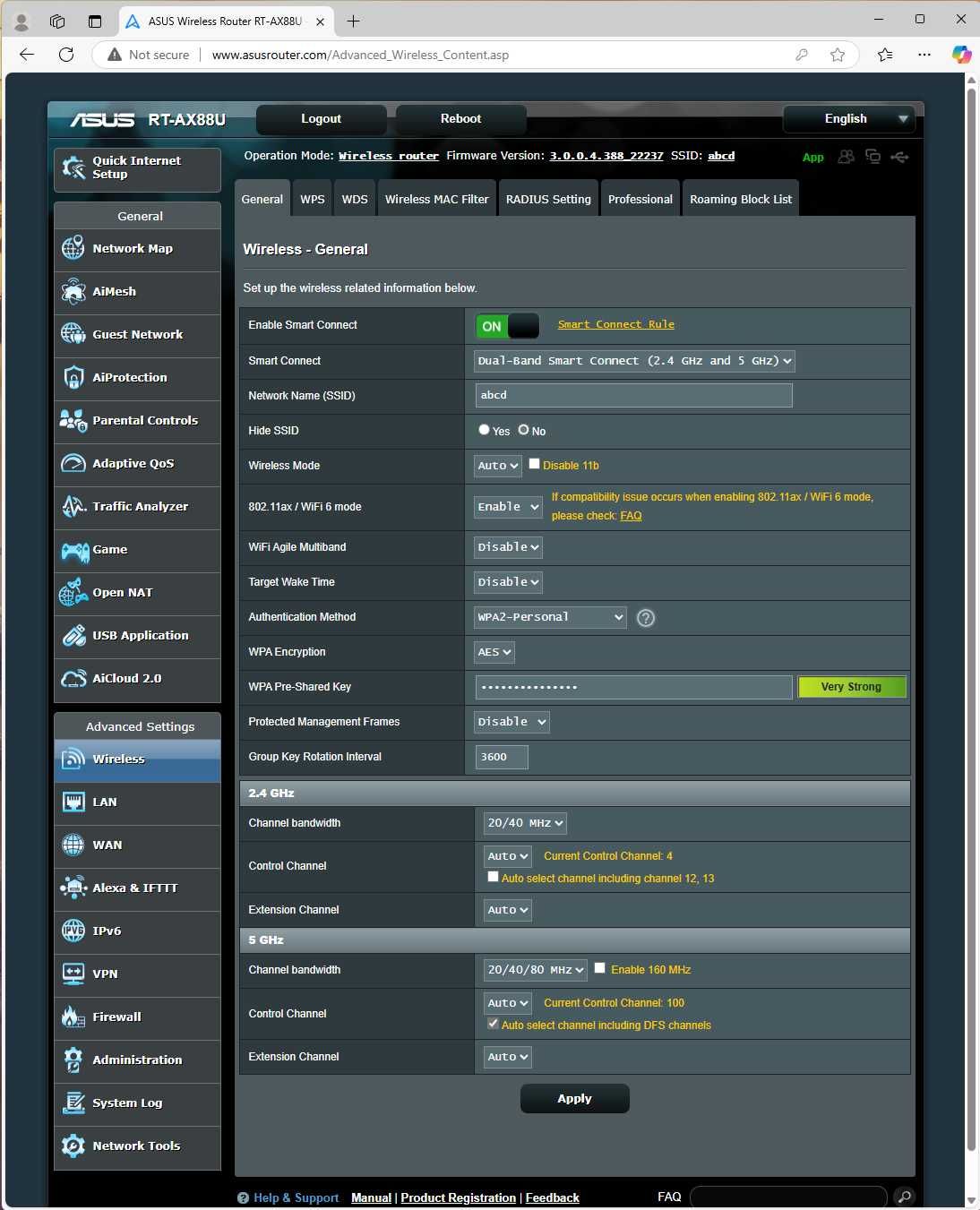This screenshot has width=980, height=1210.
Task: Open LAN settings icon
Action: pos(73,802)
